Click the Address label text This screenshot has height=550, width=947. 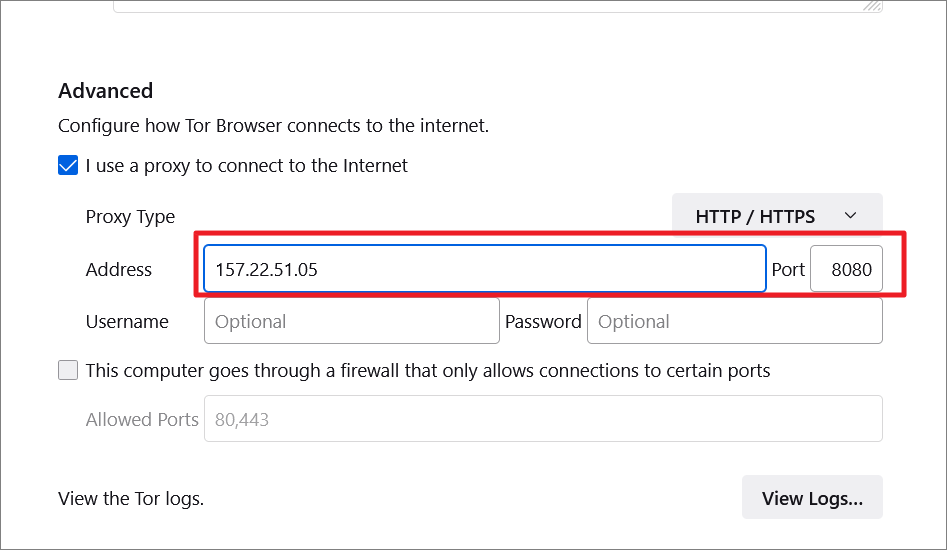point(118,269)
